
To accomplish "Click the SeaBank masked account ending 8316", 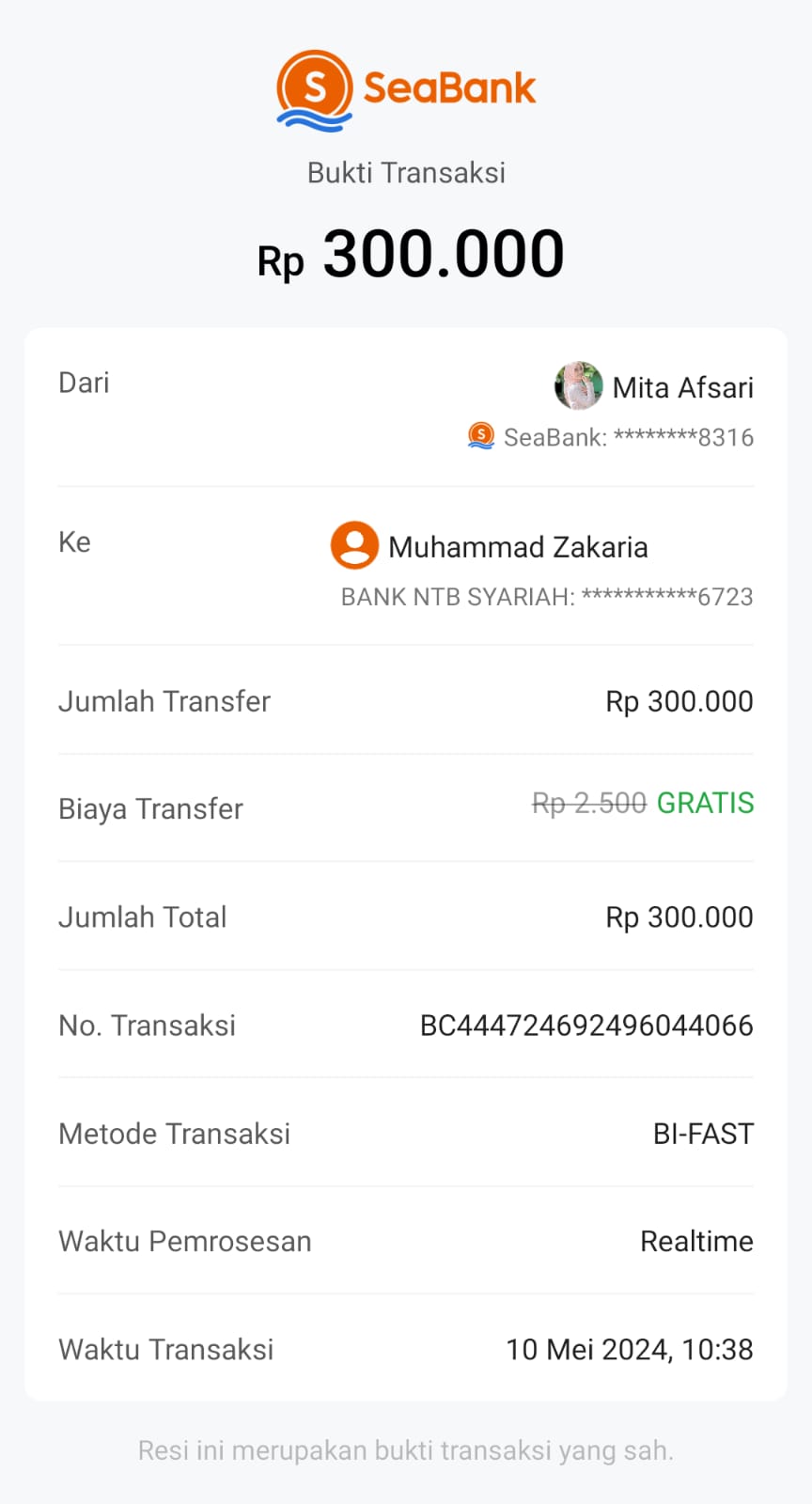I will pos(629,437).
